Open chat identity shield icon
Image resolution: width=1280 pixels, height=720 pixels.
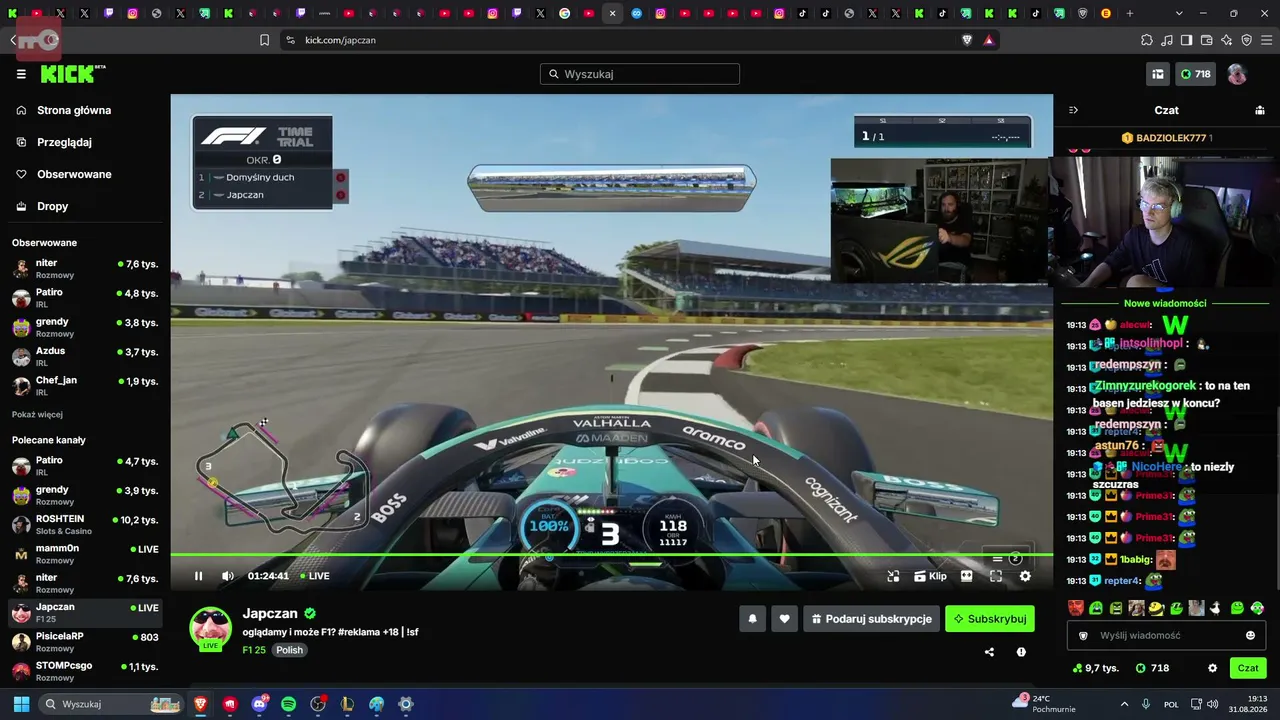(x=1083, y=635)
